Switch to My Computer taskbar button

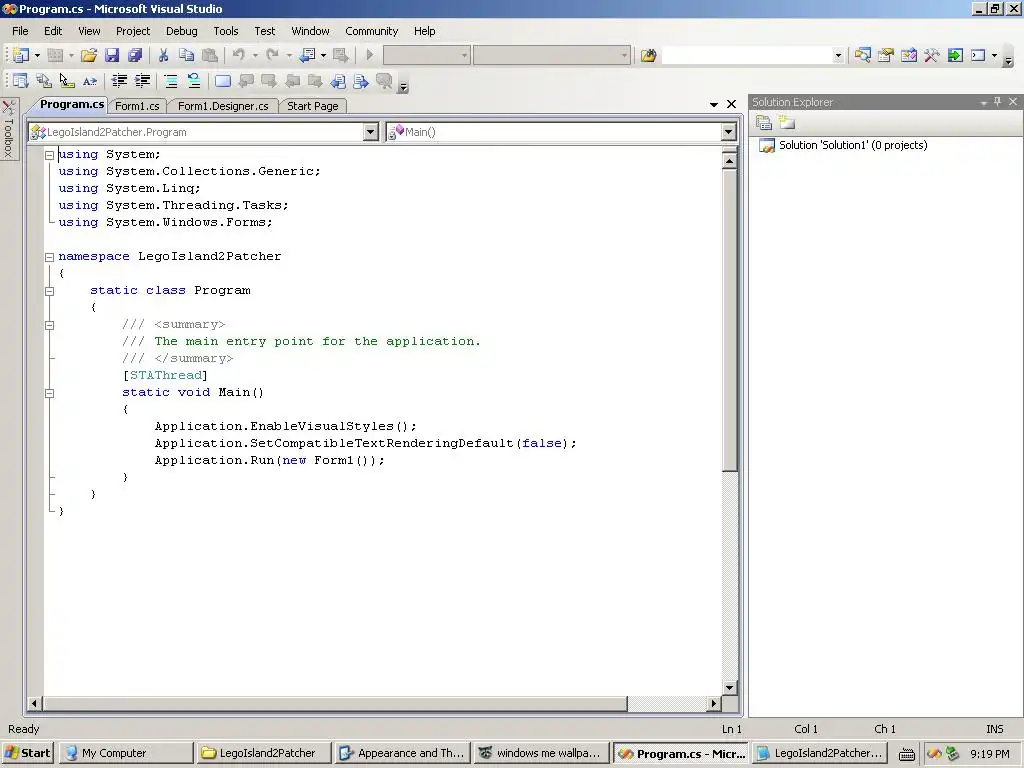(x=126, y=753)
